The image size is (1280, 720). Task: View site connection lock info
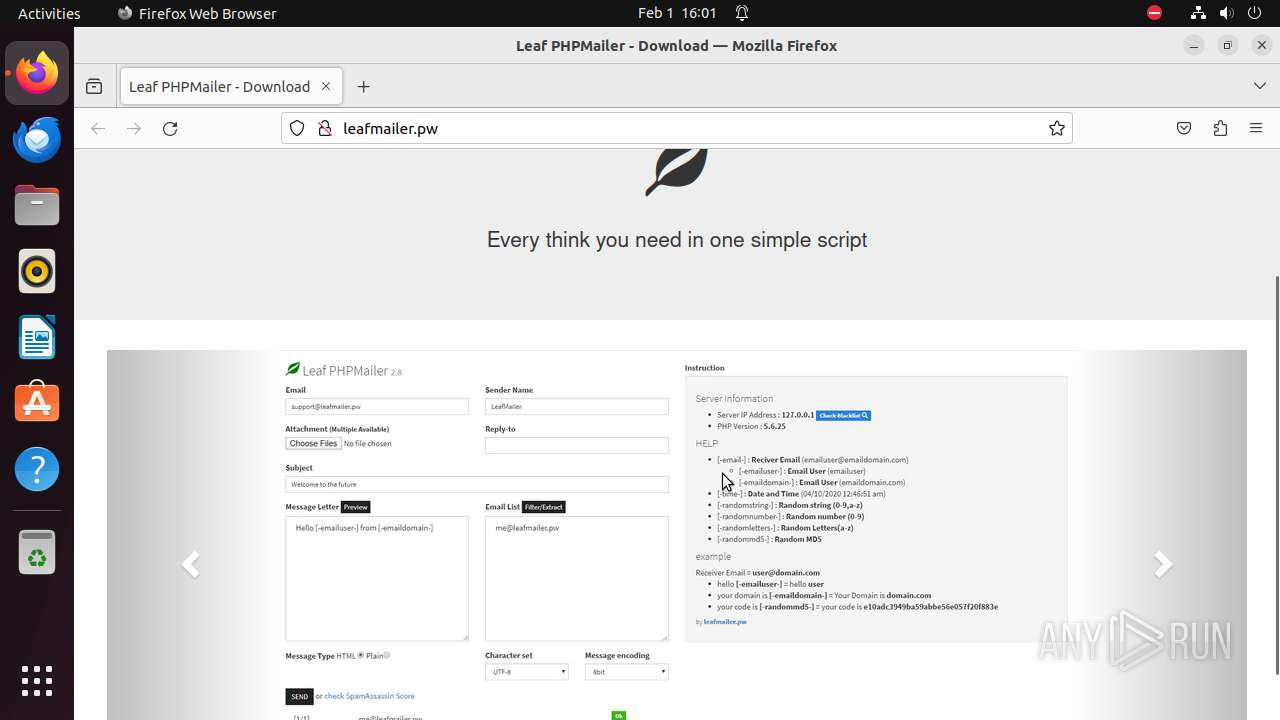coord(324,128)
